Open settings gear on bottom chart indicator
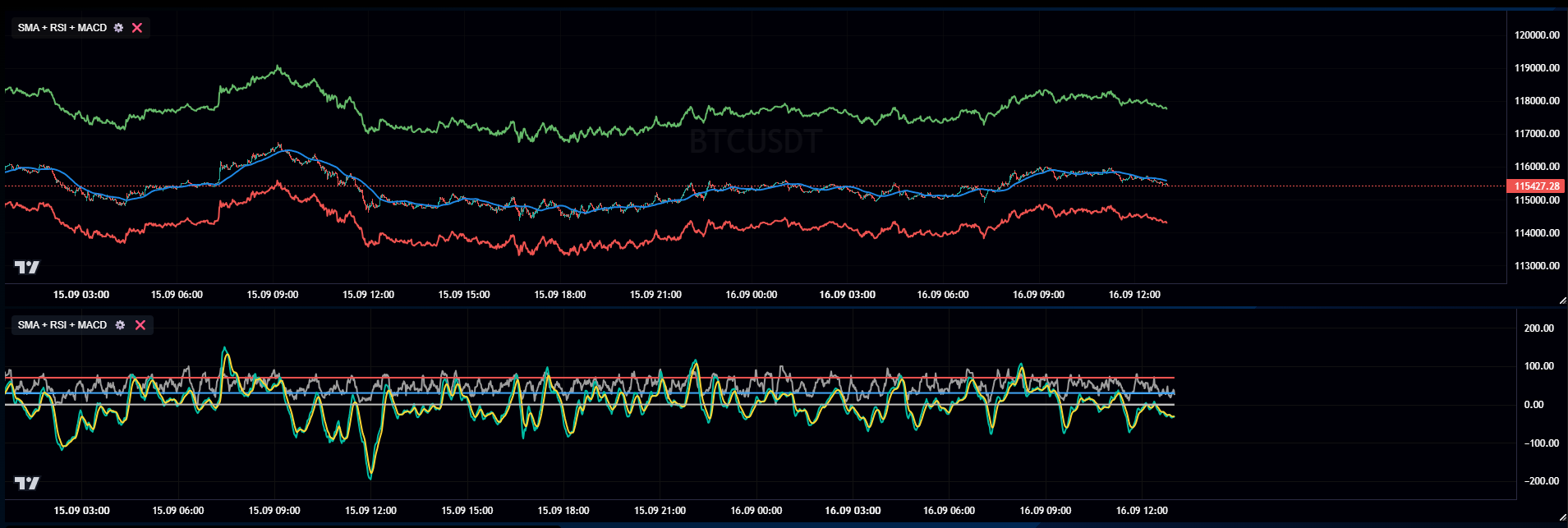 click(x=120, y=325)
